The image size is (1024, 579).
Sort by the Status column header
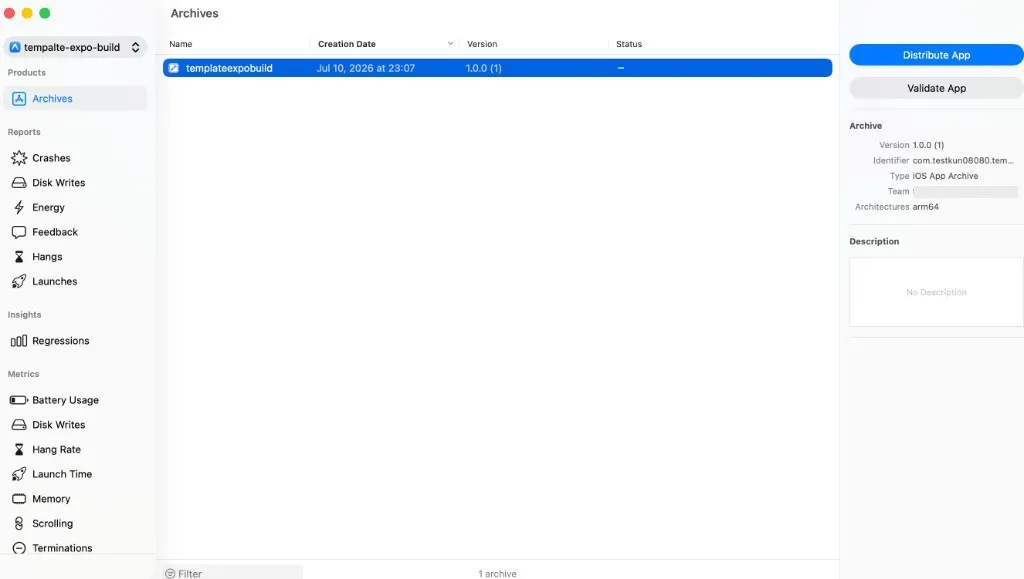(x=629, y=44)
